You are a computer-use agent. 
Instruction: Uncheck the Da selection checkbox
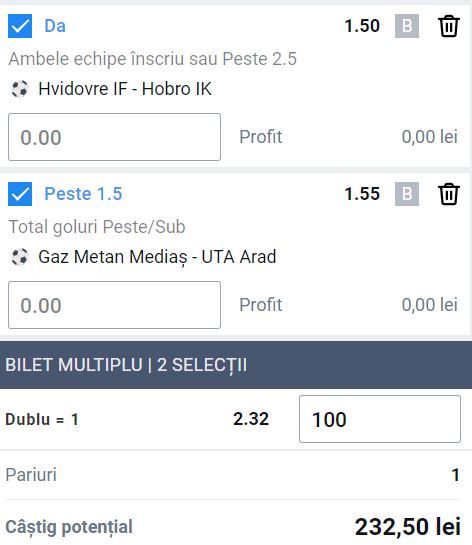click(20, 26)
